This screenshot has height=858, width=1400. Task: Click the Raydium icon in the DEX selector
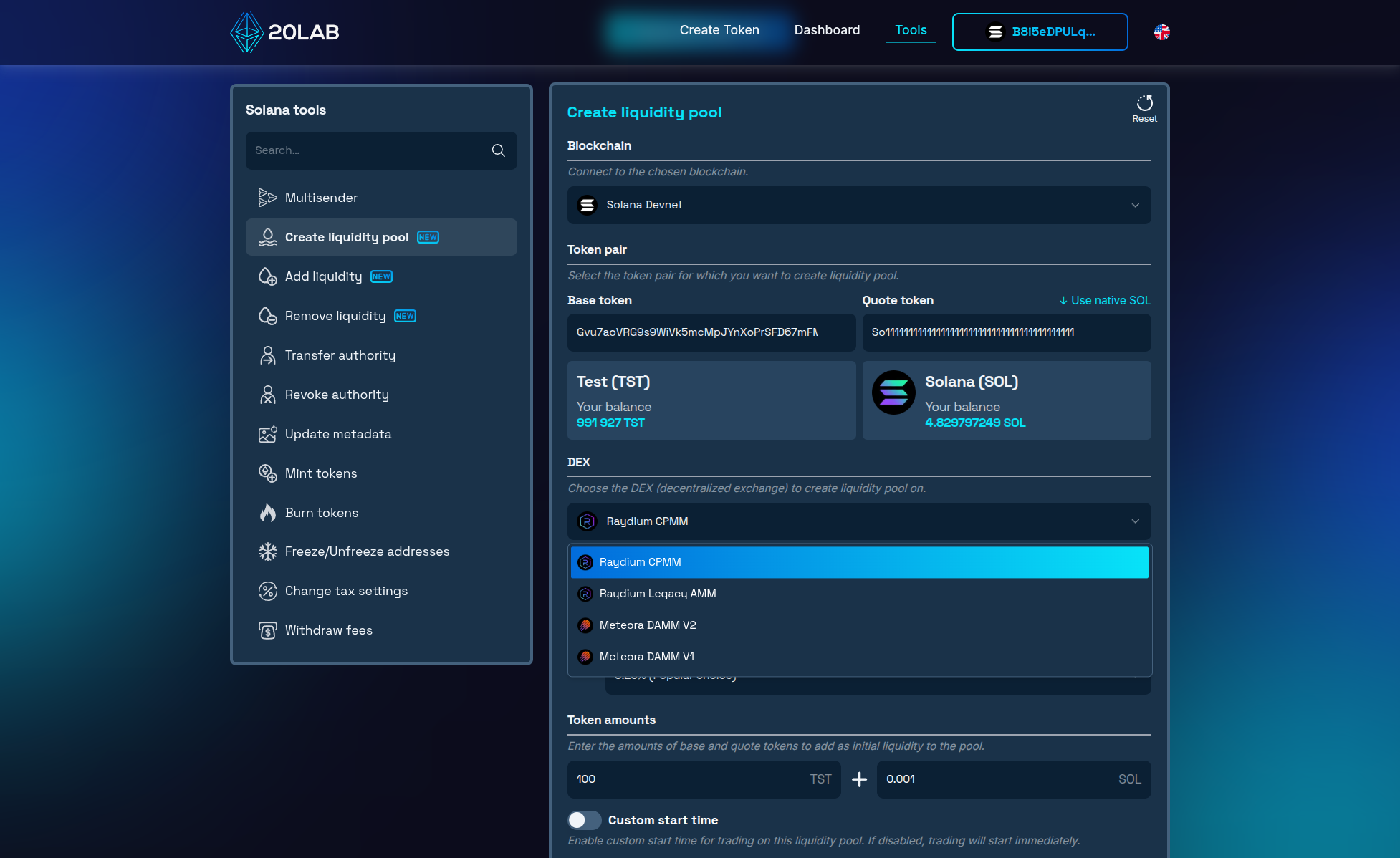coord(587,521)
